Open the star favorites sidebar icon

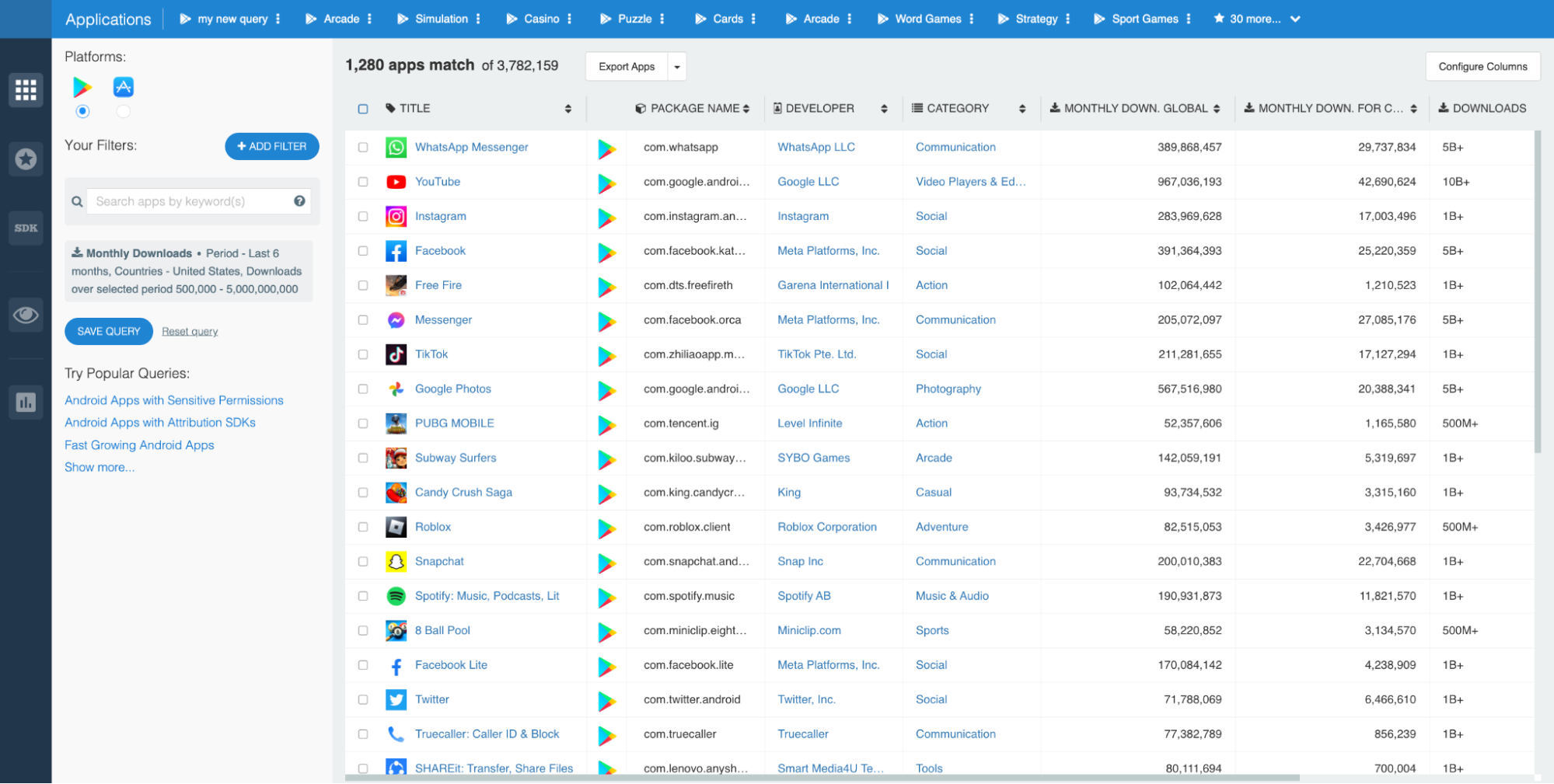(x=26, y=159)
